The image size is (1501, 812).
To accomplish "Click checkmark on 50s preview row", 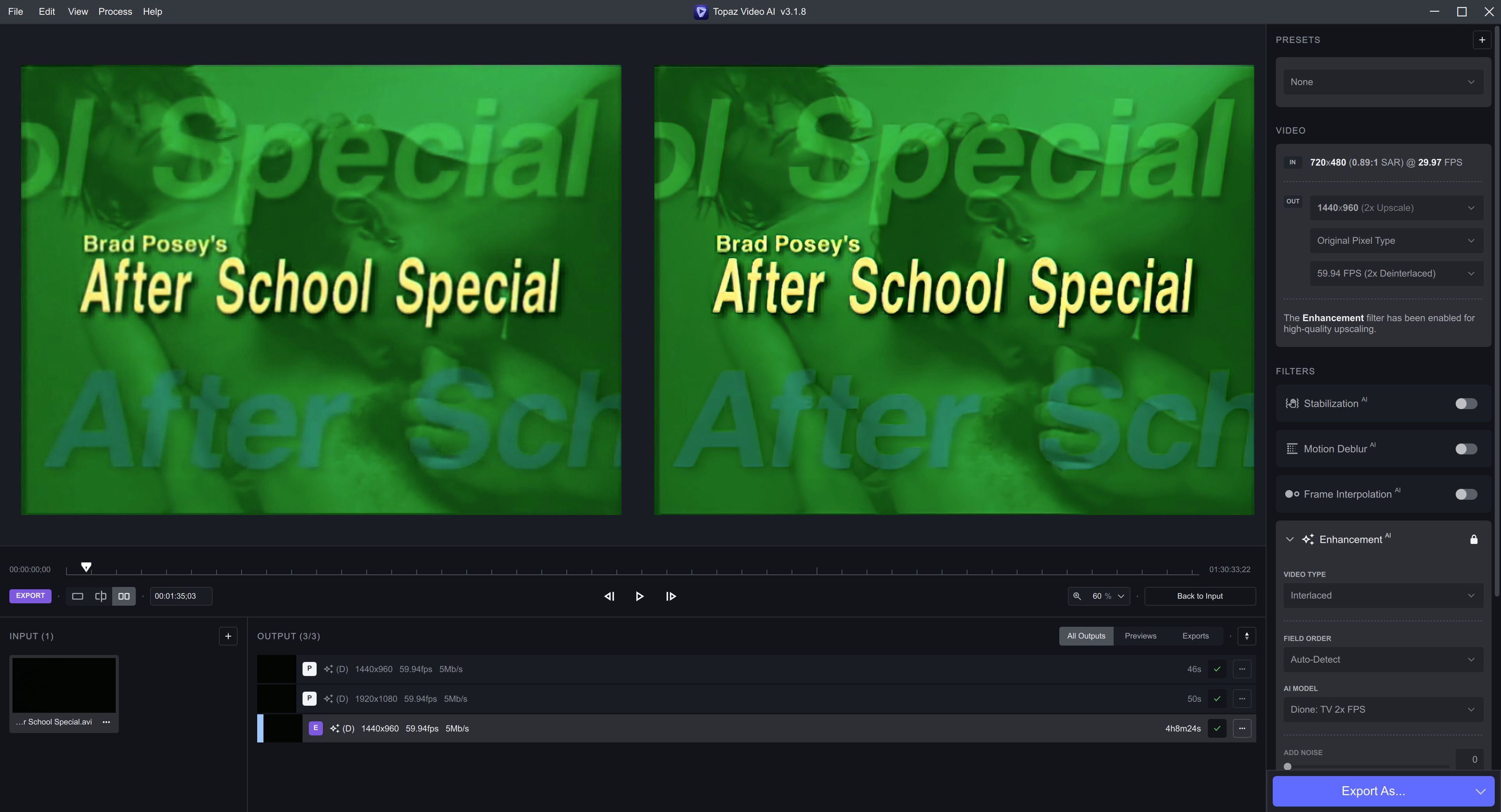I will click(x=1217, y=698).
